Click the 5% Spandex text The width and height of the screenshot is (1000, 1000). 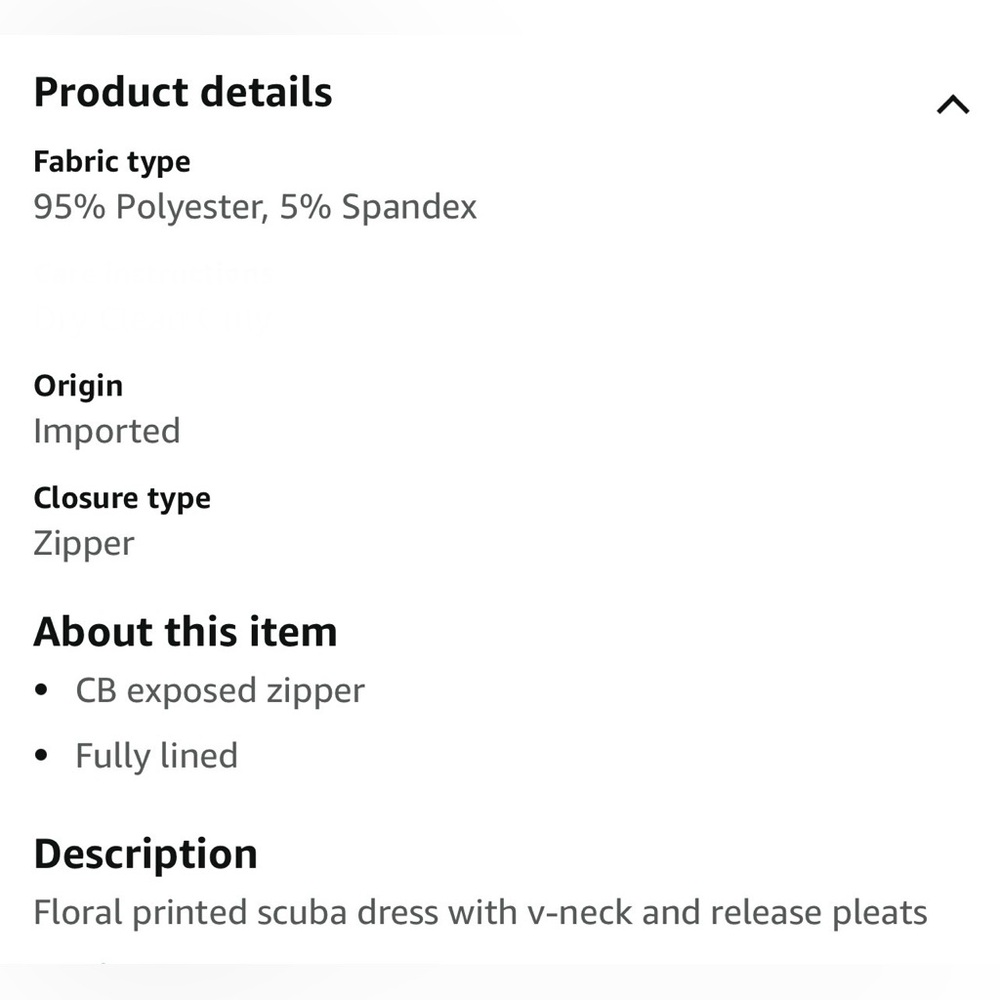pyautogui.click(x=379, y=207)
